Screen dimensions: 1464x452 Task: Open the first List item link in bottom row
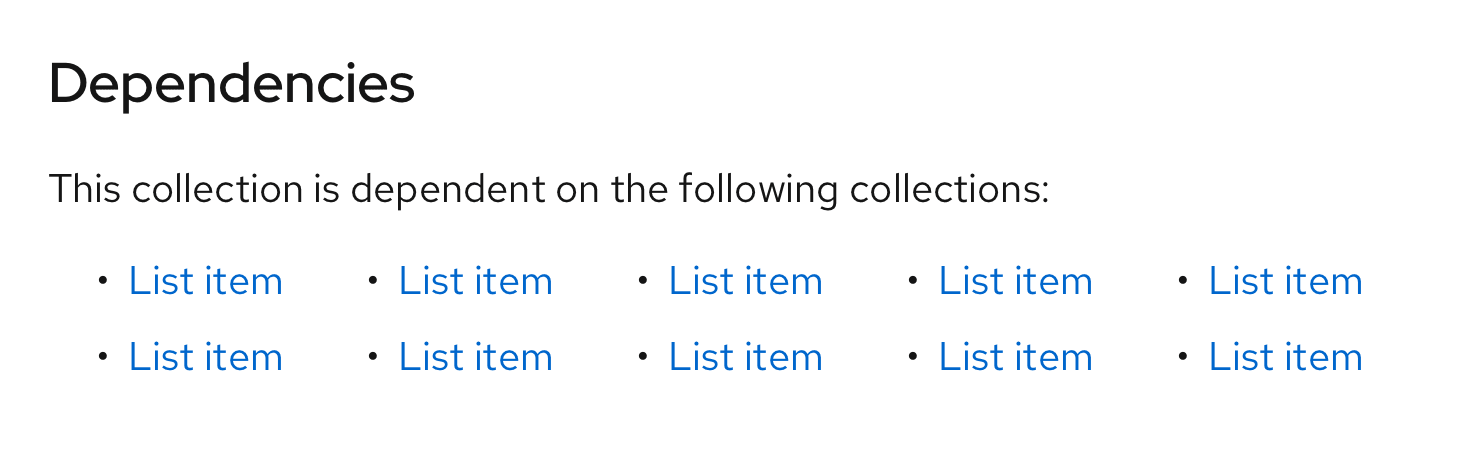coord(205,357)
